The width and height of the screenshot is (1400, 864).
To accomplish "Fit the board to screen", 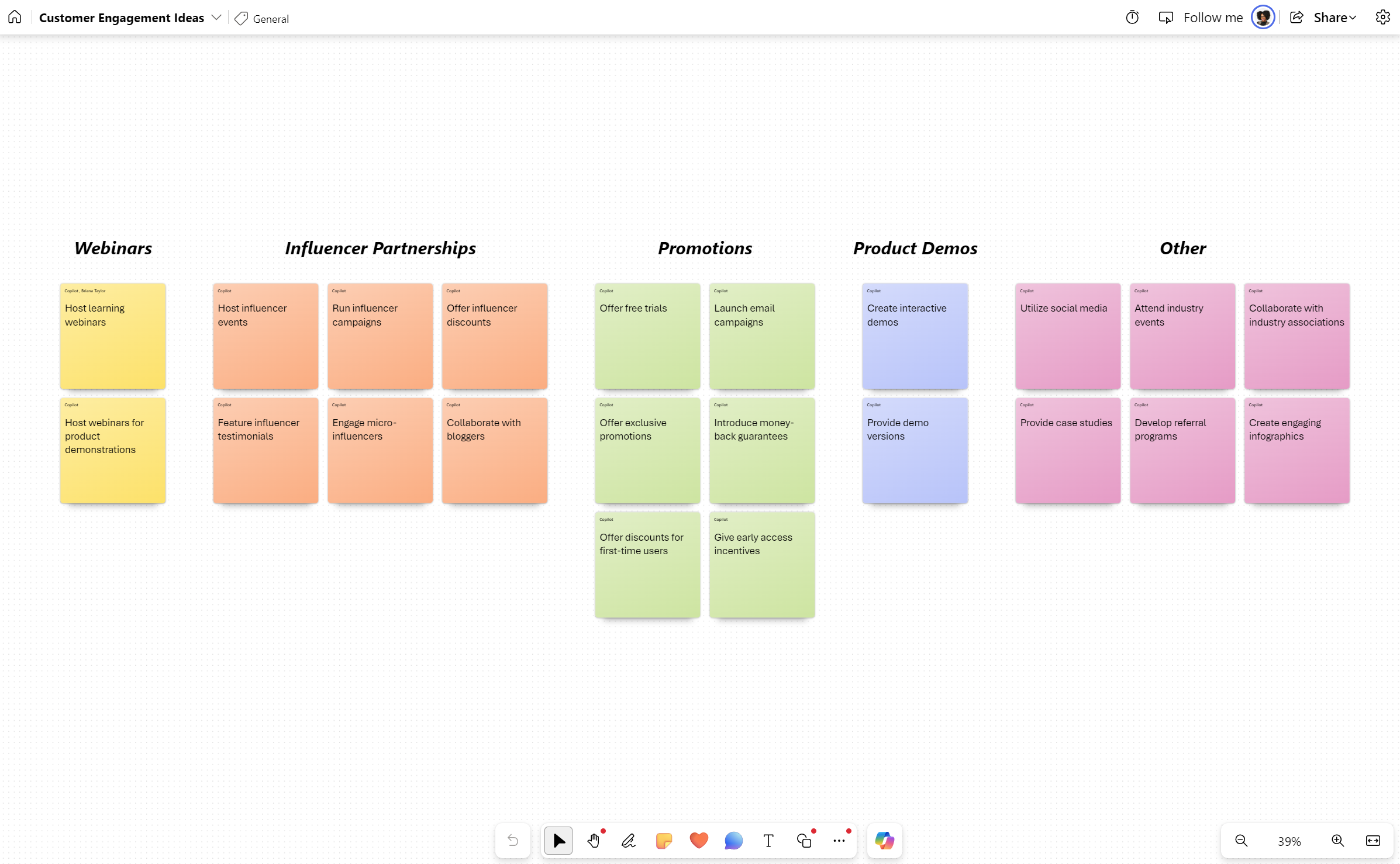I will (x=1373, y=841).
